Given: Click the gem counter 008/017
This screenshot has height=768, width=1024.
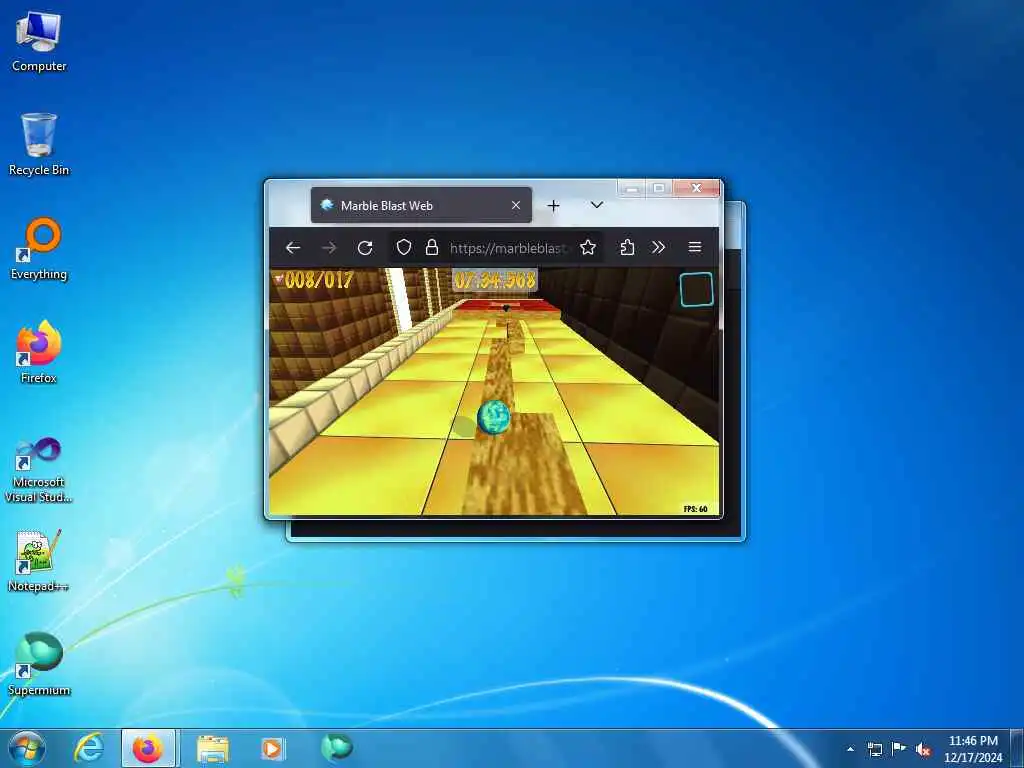Looking at the screenshot, I should (313, 280).
